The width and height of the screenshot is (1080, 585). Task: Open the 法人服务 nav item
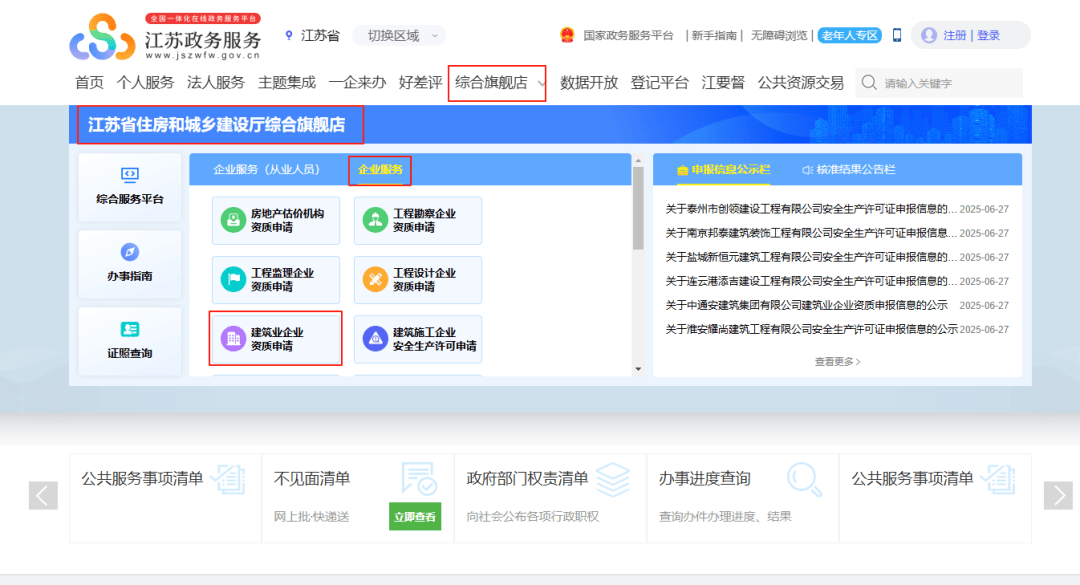(216, 83)
